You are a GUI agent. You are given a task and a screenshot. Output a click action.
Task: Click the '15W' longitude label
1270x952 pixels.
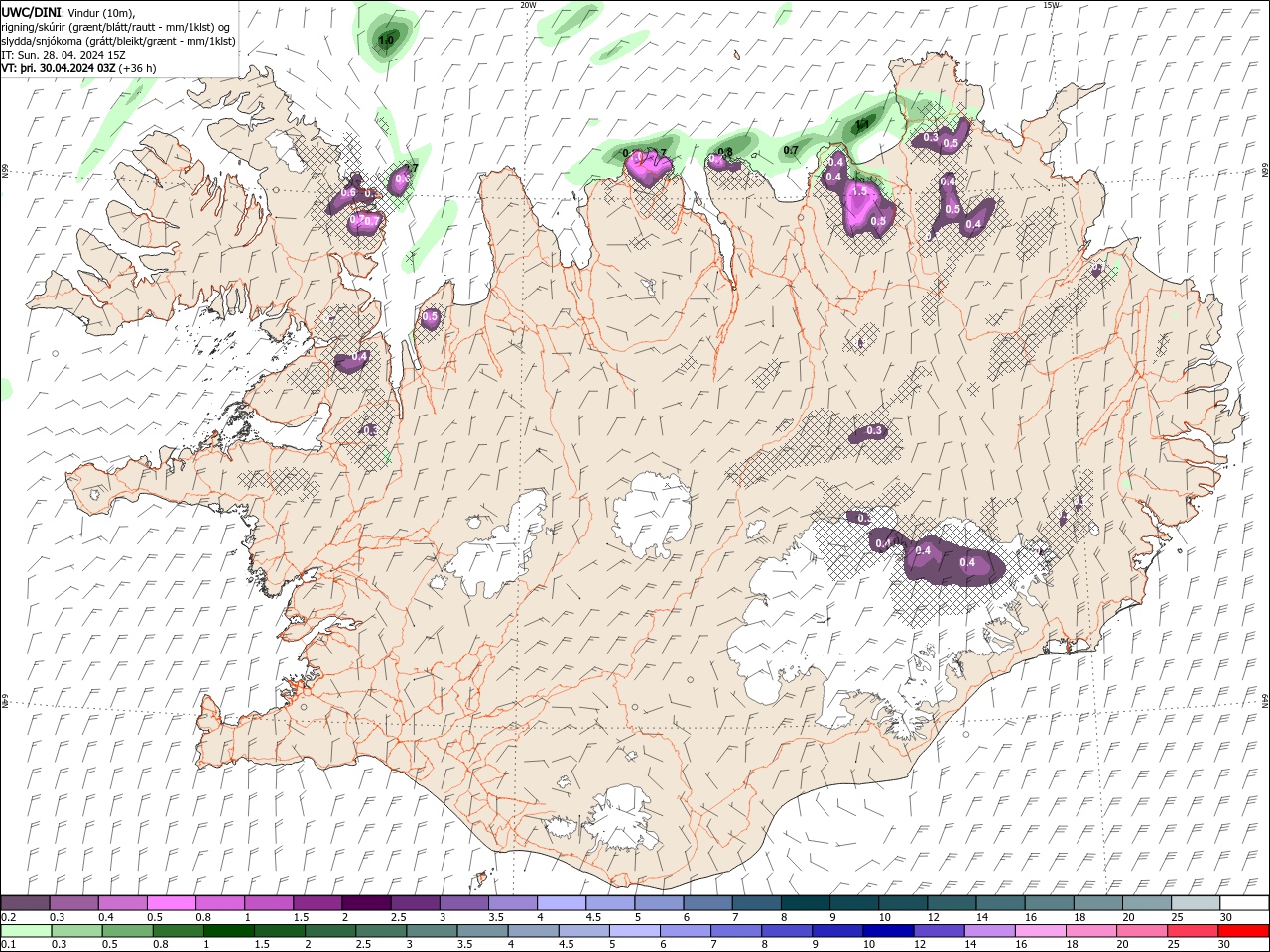tap(1051, 5)
